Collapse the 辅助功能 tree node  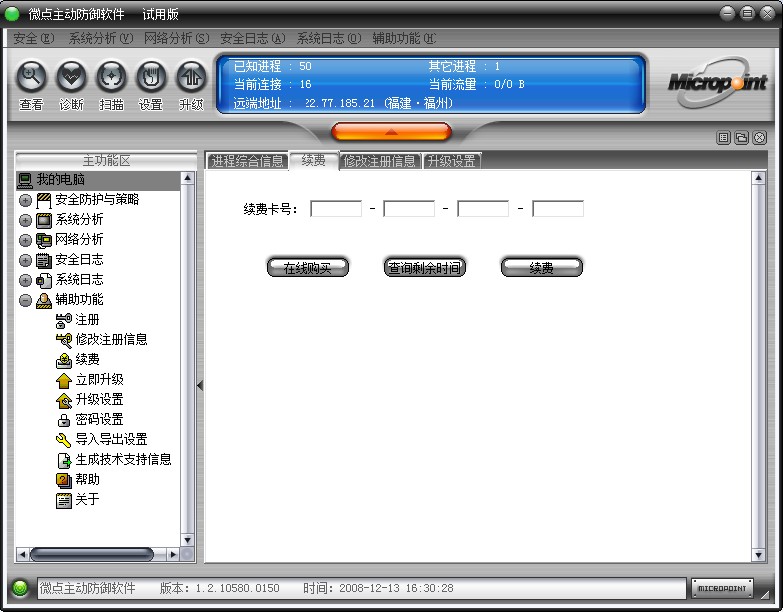tap(25, 301)
